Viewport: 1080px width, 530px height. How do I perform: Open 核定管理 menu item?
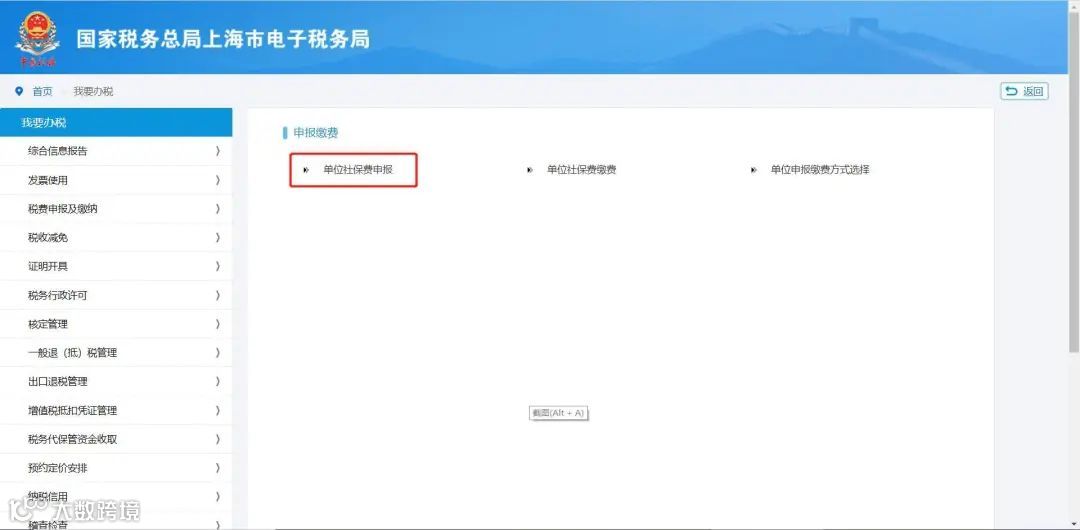point(116,324)
